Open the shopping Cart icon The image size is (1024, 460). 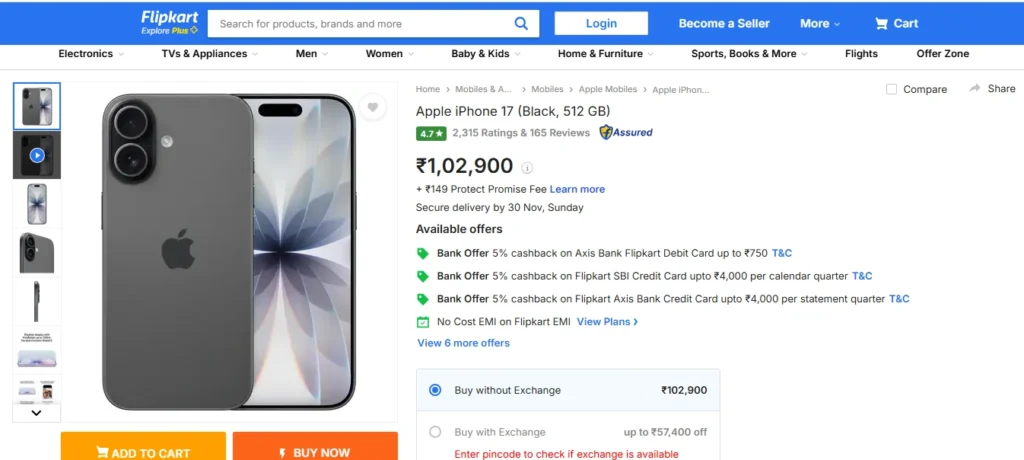881,24
